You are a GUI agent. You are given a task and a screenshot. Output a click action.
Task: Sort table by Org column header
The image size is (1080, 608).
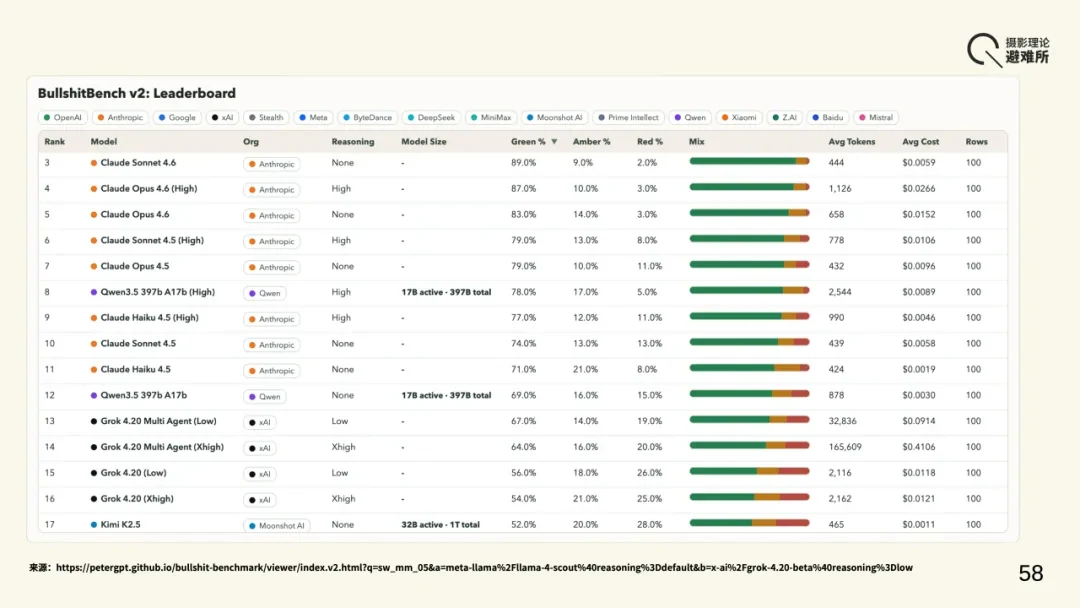pos(251,142)
